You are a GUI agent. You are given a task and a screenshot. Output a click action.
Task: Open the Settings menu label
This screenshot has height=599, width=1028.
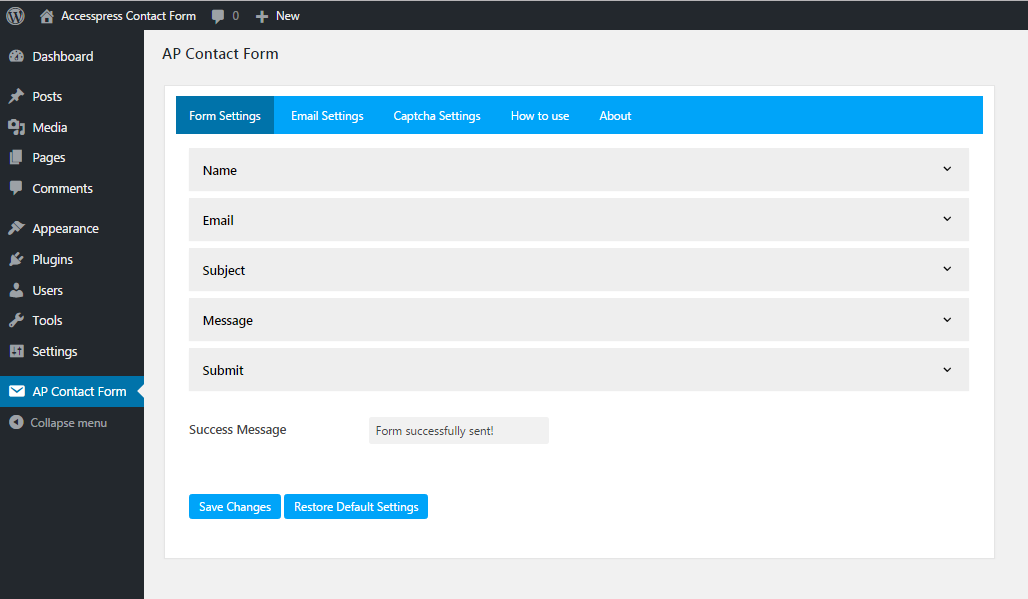pos(54,351)
